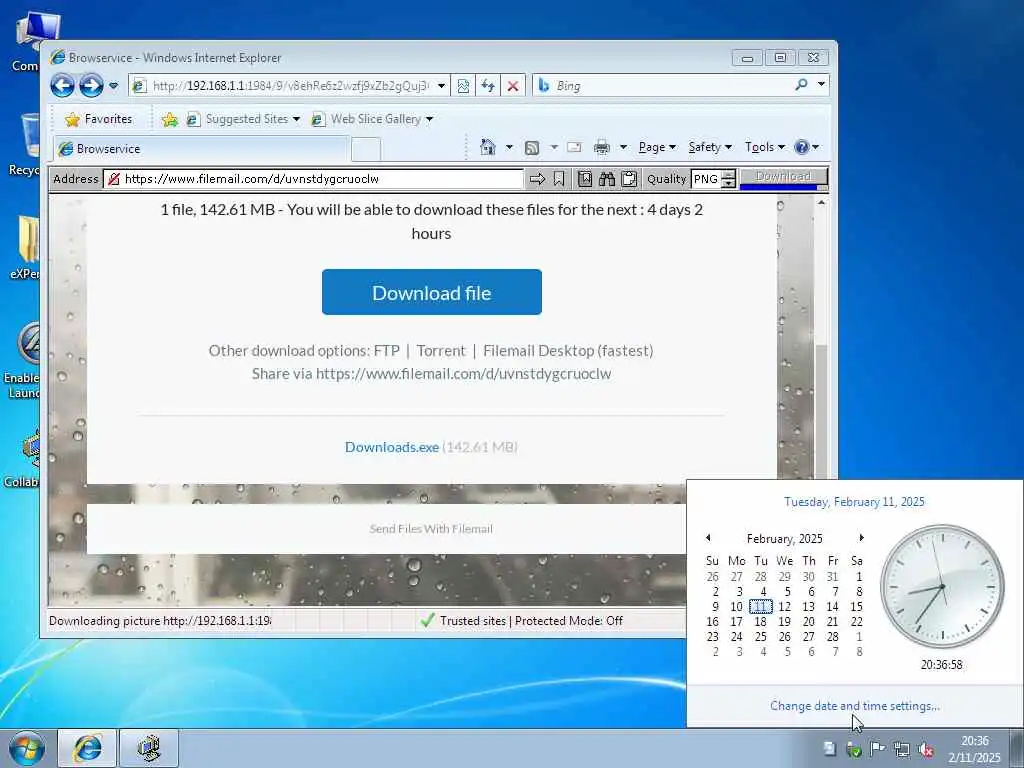Viewport: 1024px width, 768px height.
Task: Click the muted volume tray icon
Action: coord(925,749)
